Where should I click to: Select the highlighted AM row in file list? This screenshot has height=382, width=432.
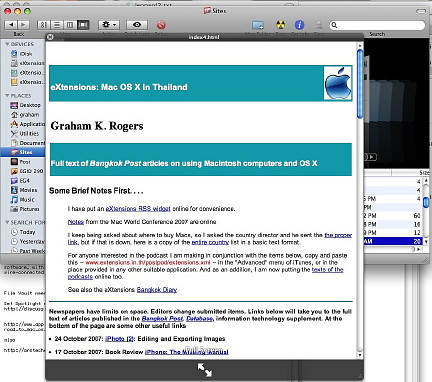(393, 241)
